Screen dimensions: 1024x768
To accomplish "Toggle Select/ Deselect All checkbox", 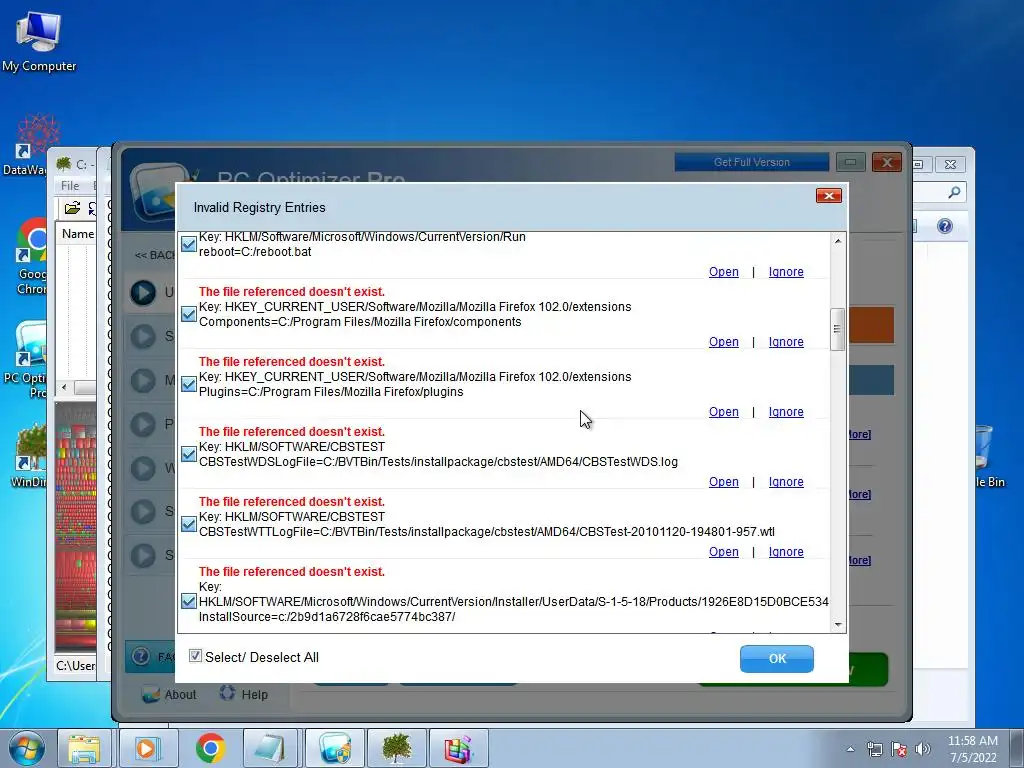I will 195,656.
